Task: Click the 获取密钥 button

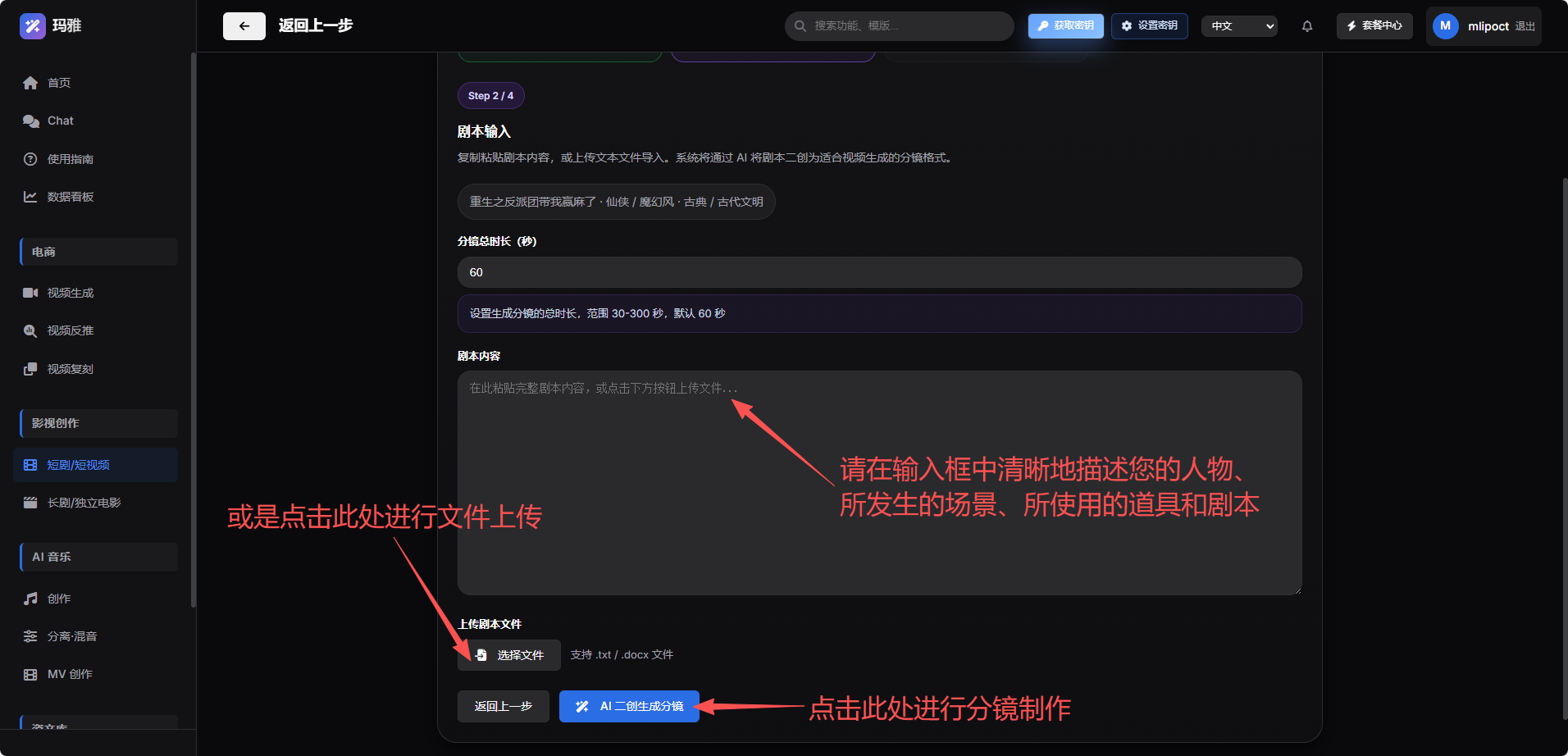Action: [x=1066, y=26]
